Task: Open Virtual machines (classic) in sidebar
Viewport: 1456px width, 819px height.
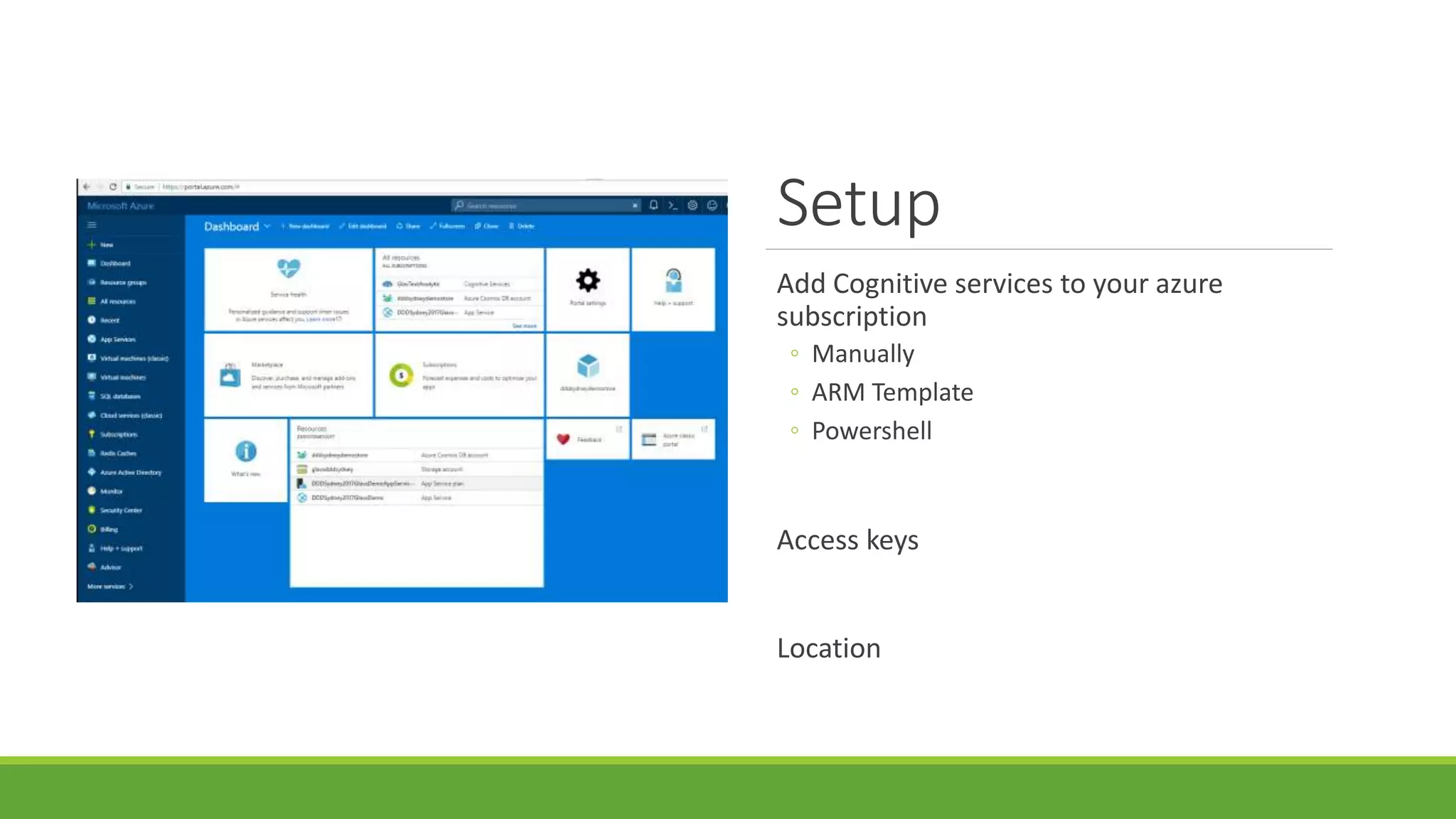Action: pyautogui.click(x=134, y=358)
